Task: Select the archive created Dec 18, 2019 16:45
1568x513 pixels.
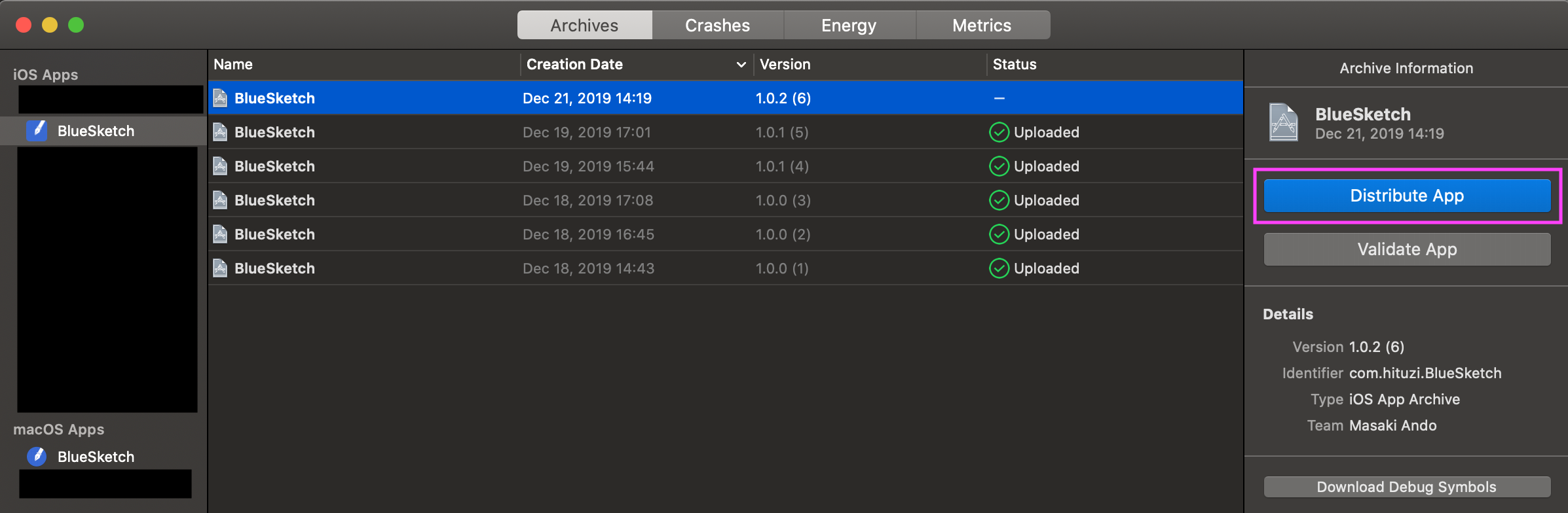Action: [x=588, y=234]
